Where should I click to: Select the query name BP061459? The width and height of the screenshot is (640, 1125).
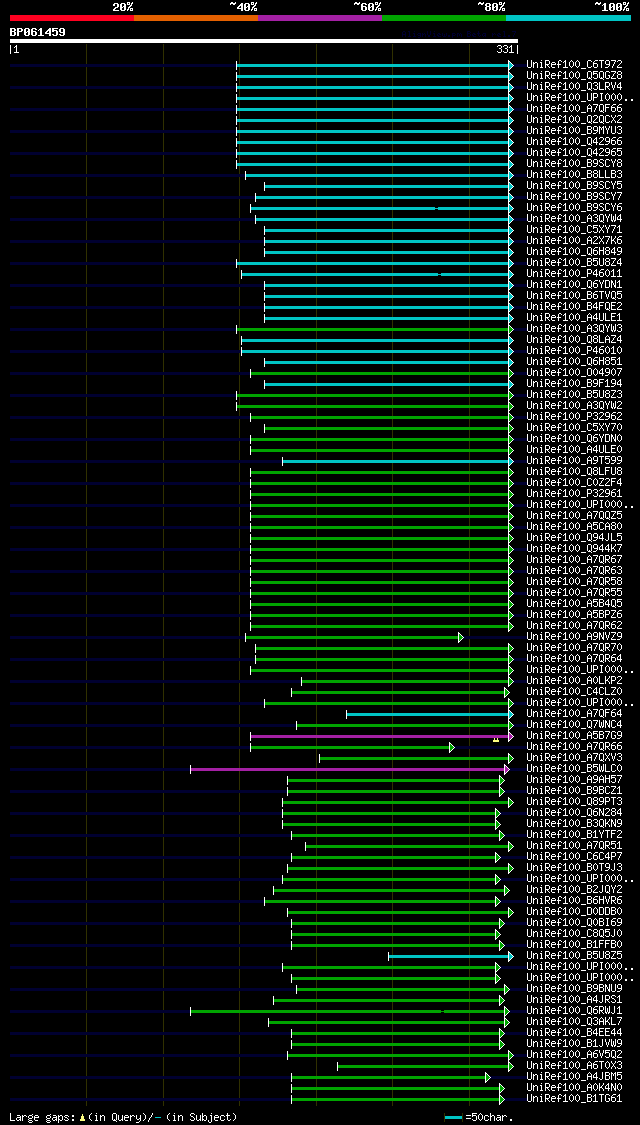pyautogui.click(x=37, y=32)
